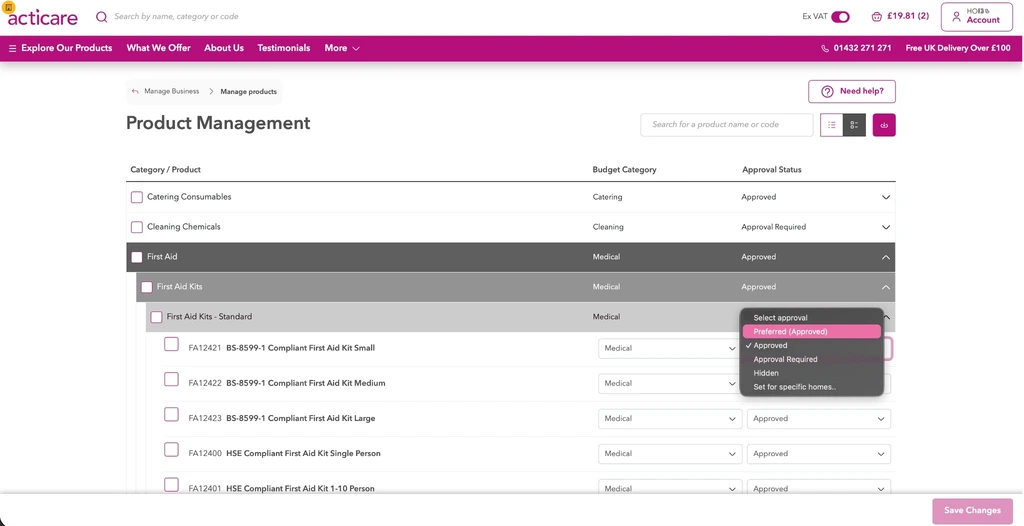Click the magenta download icon button
This screenshot has width=1024, height=526.
pos(884,125)
